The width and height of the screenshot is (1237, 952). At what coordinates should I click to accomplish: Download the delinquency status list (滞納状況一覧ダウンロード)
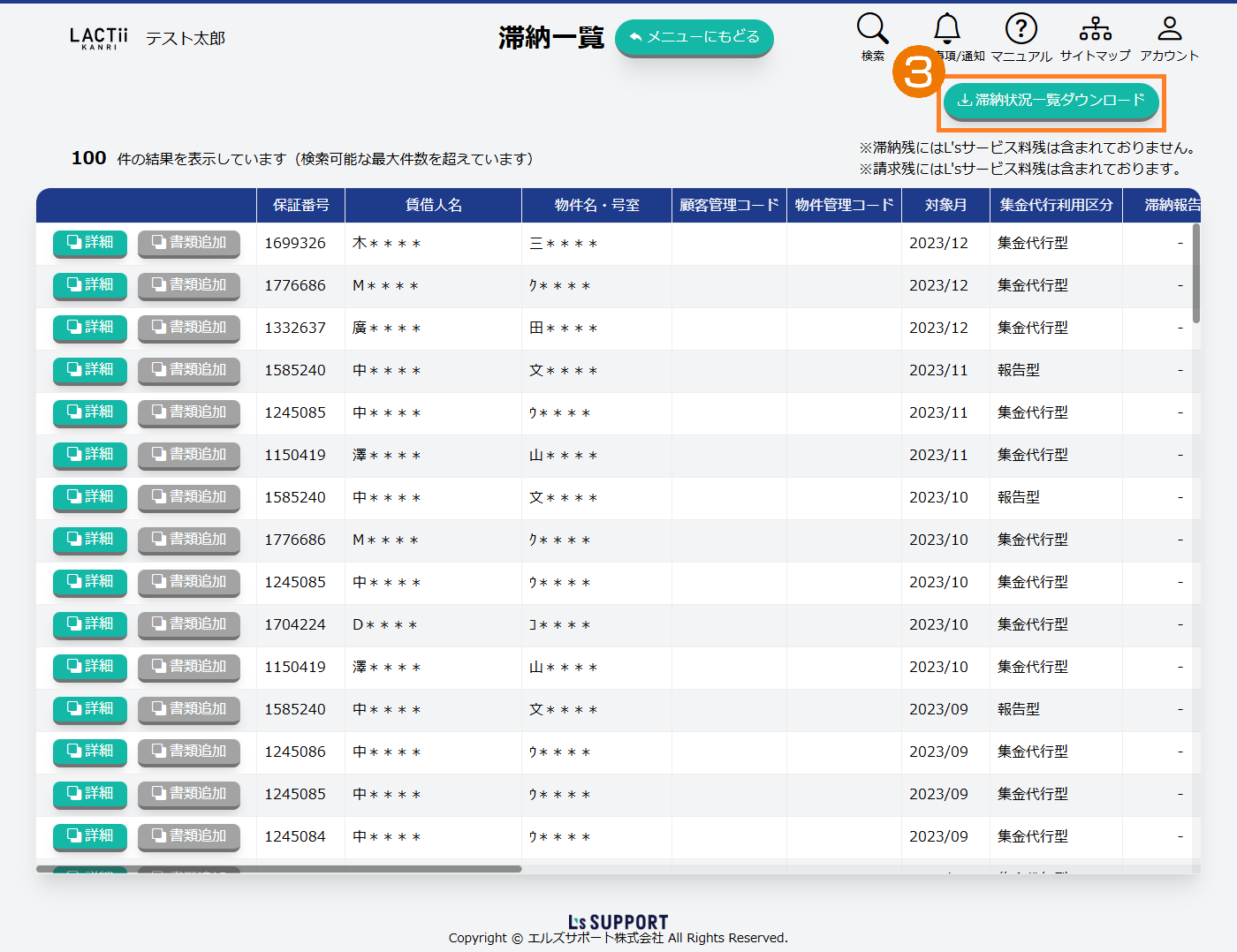tap(1051, 101)
